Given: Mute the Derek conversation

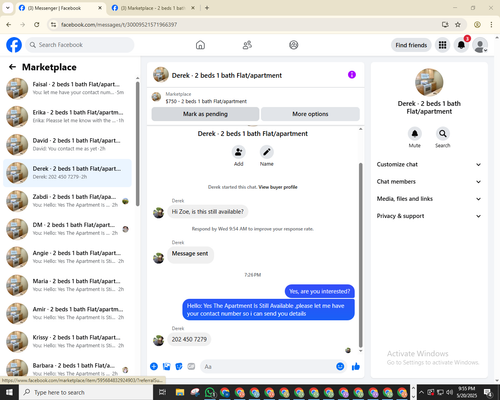Looking at the screenshot, I should (415, 134).
